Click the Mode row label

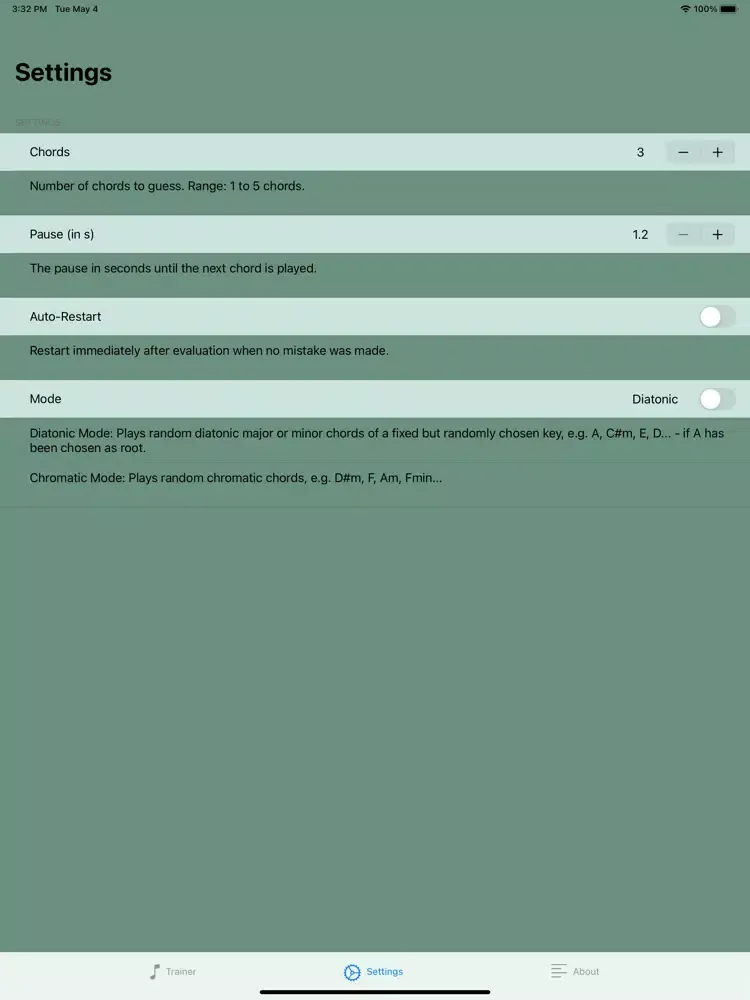[x=45, y=399]
